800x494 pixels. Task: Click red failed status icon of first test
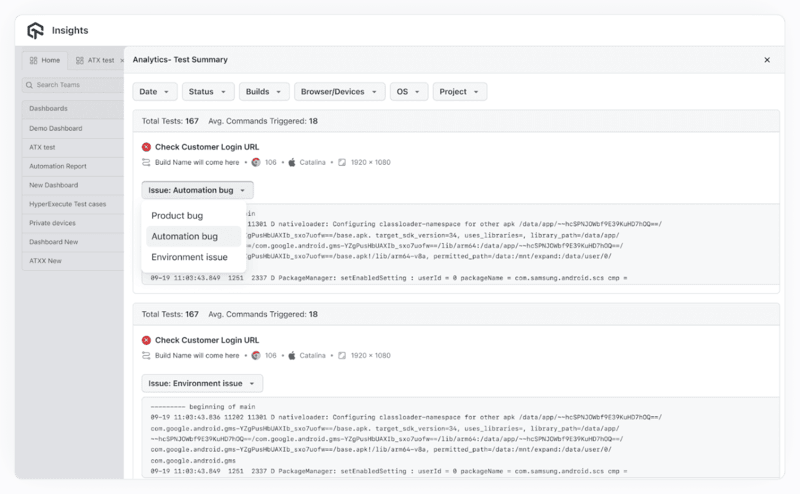(146, 147)
